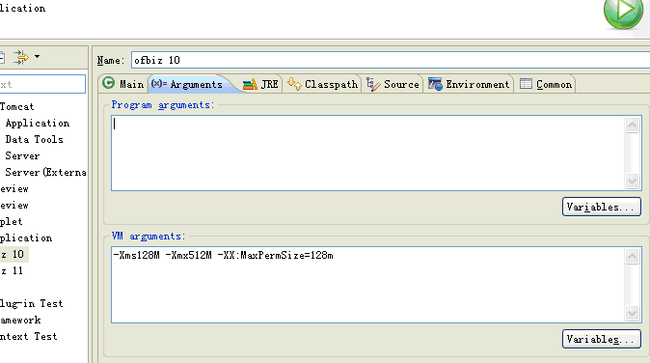
Task: Click Program arguments scrollbar up arrow
Action: coord(632,125)
